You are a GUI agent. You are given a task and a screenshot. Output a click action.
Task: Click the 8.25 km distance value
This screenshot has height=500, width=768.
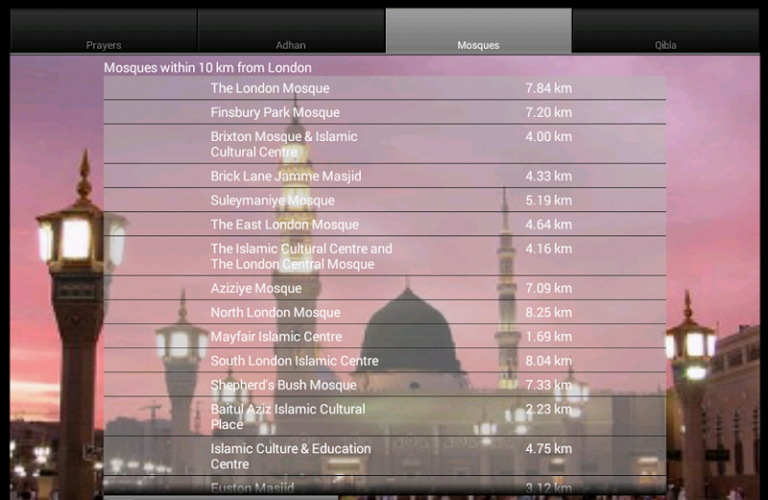[549, 312]
